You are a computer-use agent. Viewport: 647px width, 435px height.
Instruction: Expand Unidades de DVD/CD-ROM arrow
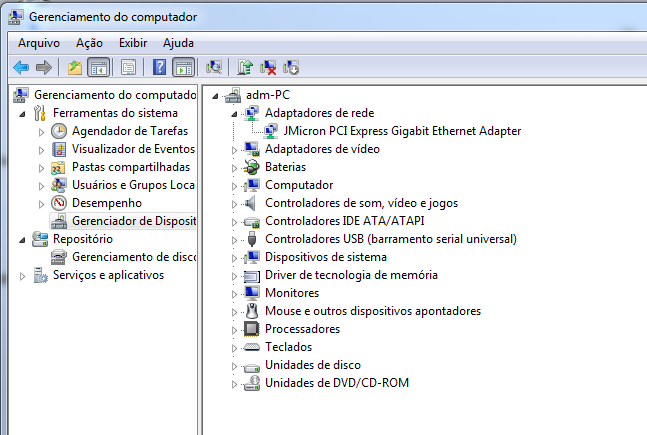click(234, 384)
